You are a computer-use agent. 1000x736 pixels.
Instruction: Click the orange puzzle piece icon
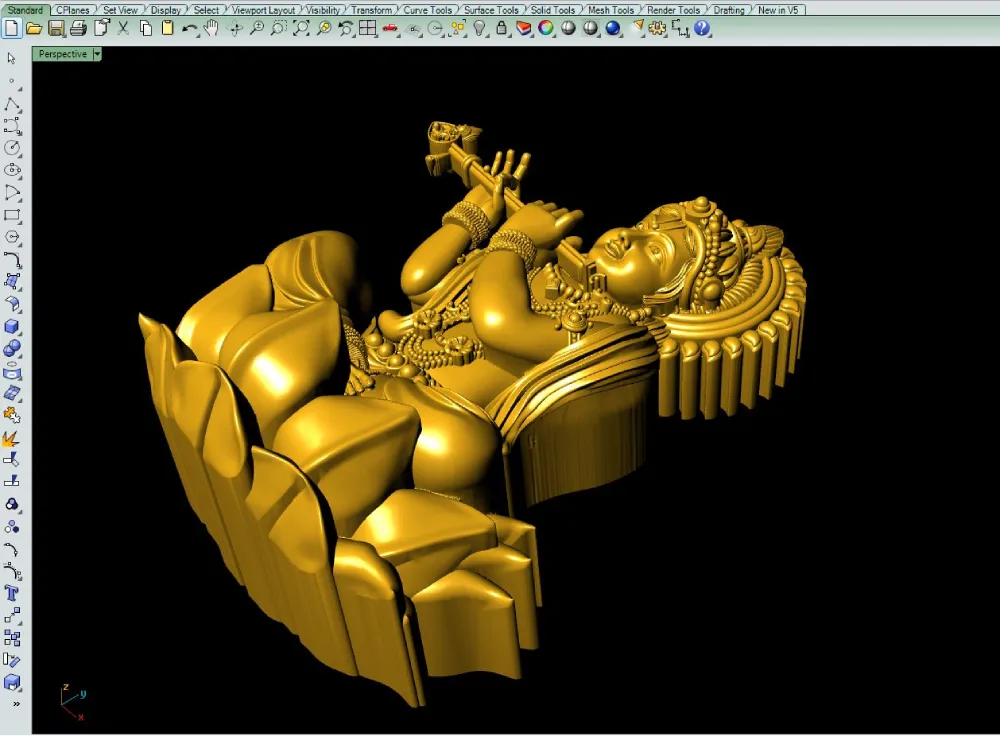pos(12,415)
